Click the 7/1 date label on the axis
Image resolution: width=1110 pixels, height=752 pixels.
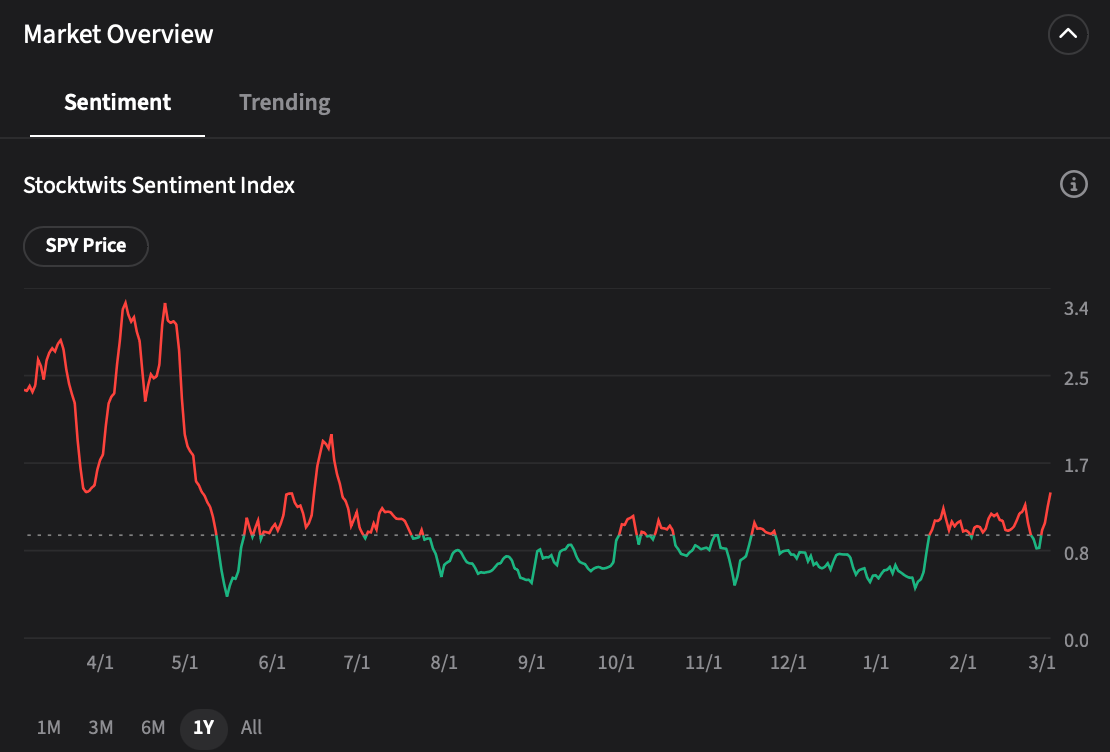(x=357, y=662)
